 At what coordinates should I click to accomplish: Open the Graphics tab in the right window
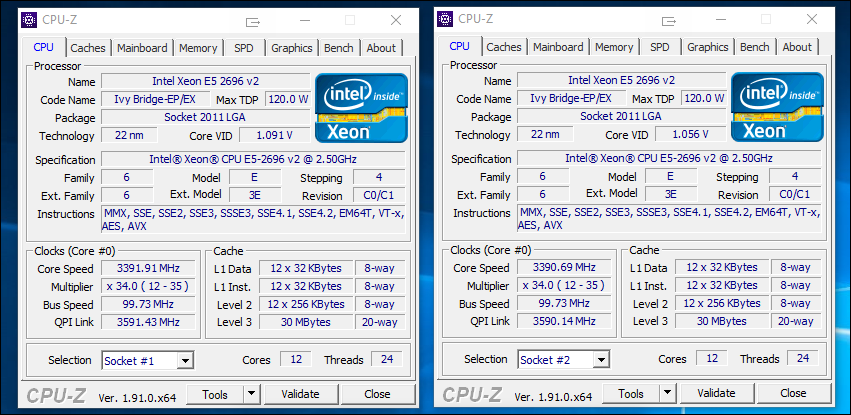click(707, 47)
